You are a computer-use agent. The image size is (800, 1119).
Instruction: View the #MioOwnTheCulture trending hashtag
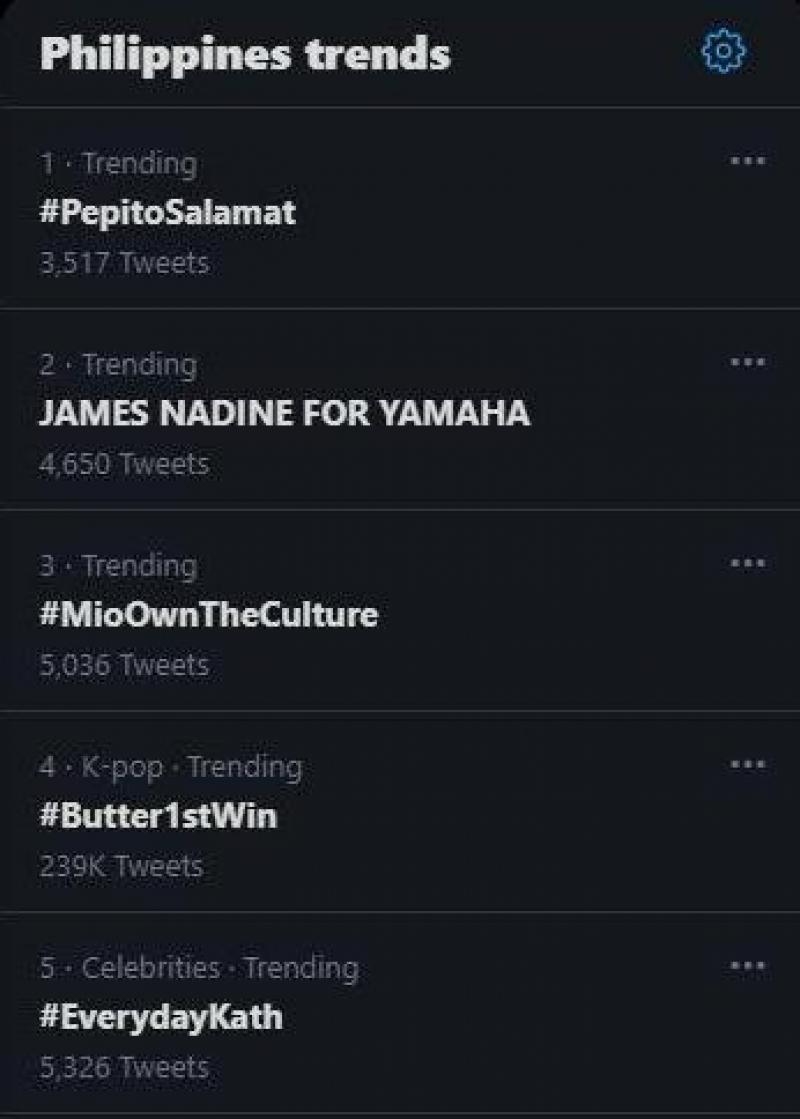tap(208, 614)
